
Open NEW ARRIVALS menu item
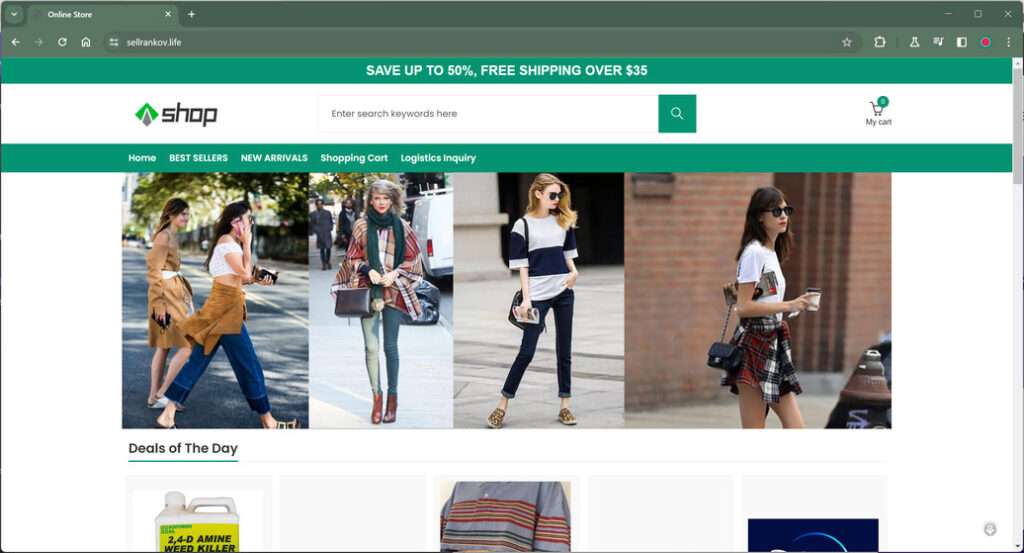tap(274, 158)
